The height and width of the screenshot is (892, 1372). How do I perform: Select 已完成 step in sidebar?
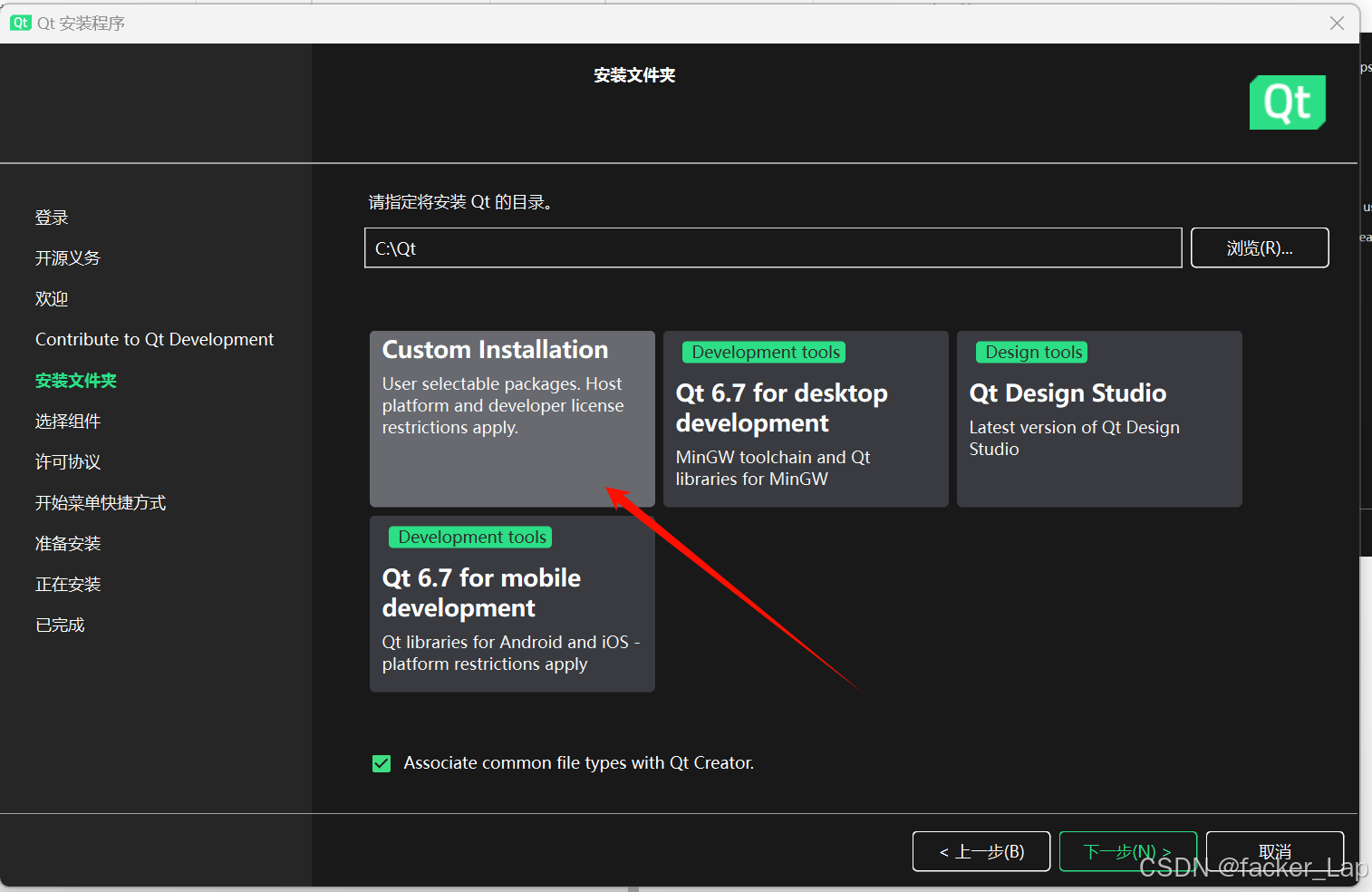(60, 625)
